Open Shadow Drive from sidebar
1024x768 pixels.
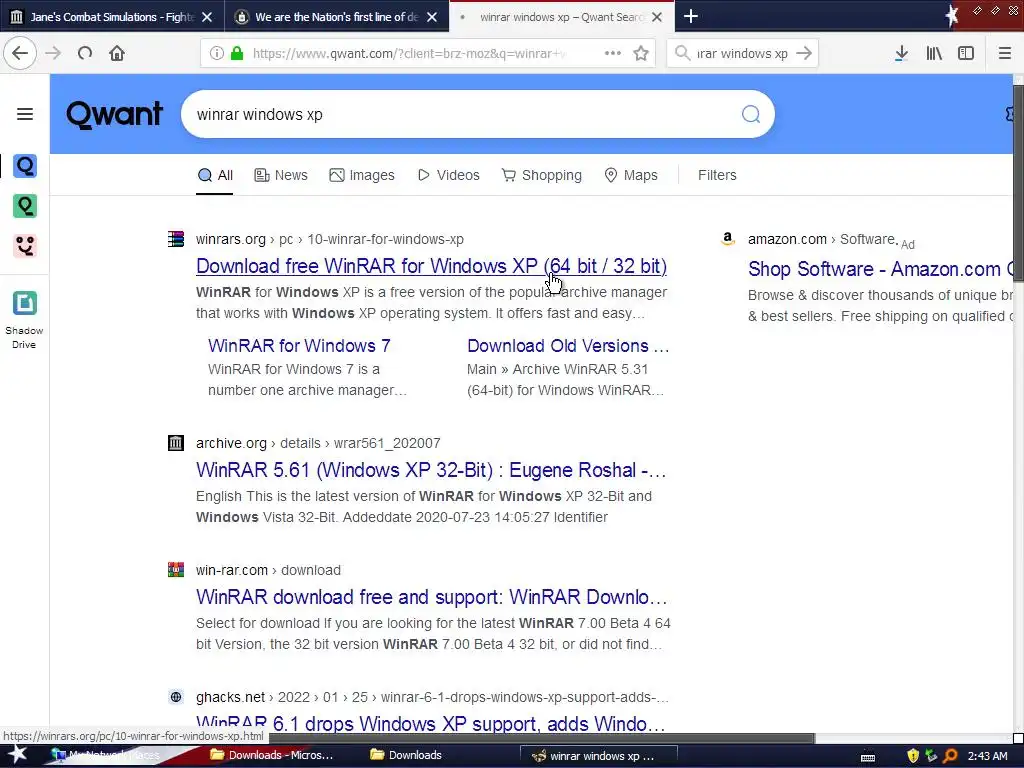tap(25, 319)
